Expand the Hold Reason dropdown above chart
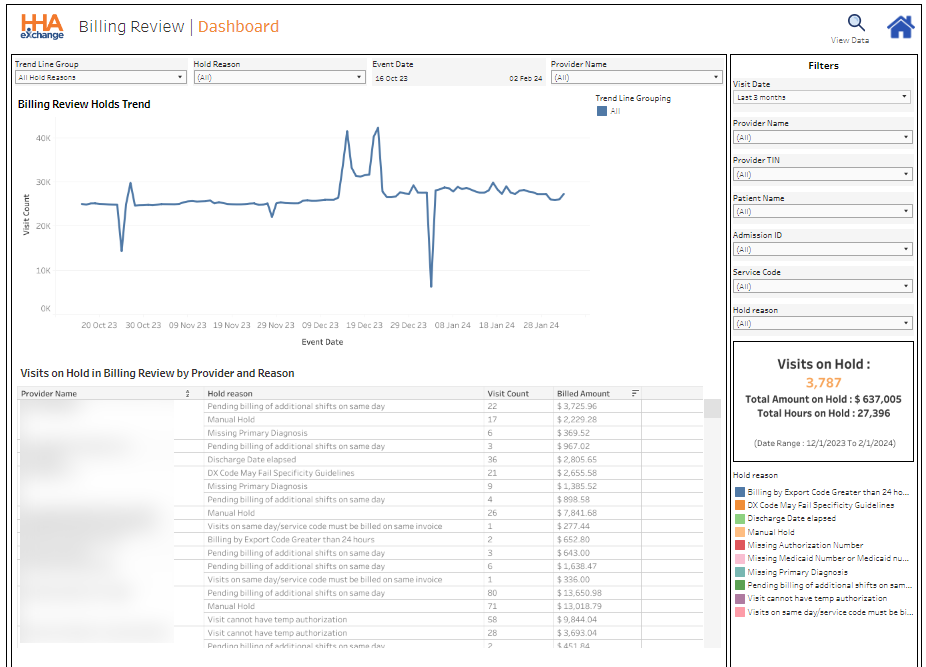The image size is (926, 667). tap(279, 77)
